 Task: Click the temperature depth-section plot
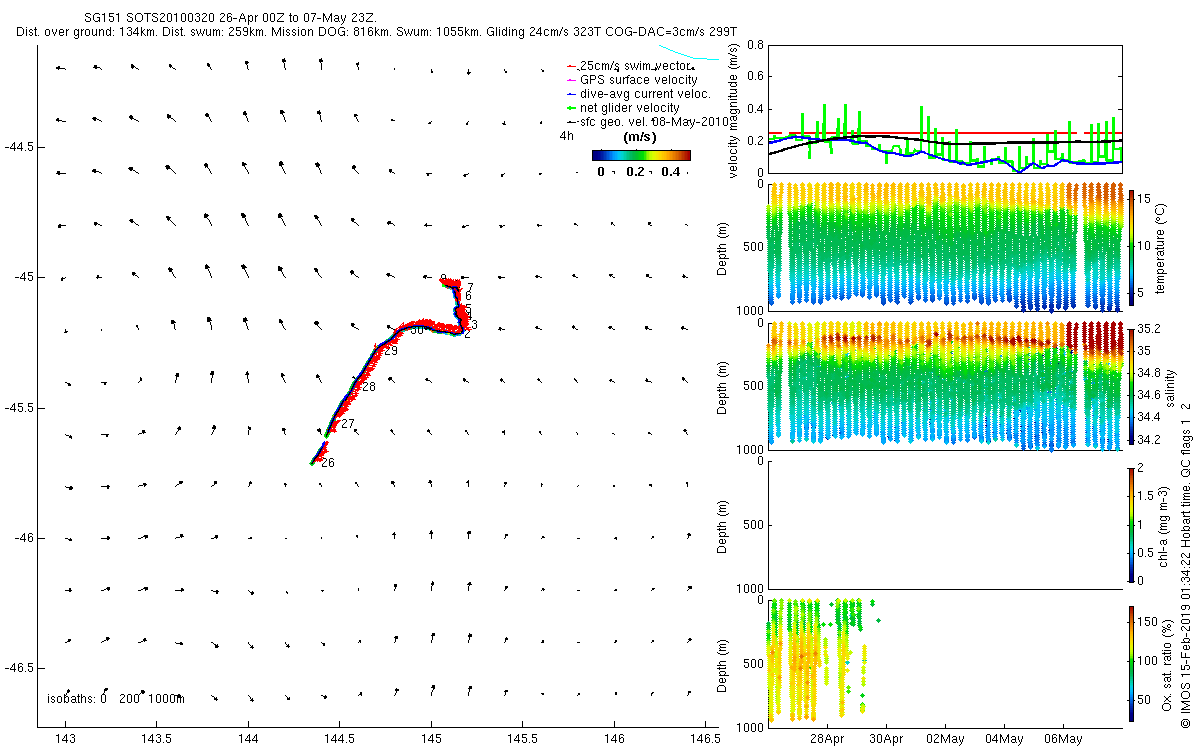pyautogui.click(x=944, y=246)
